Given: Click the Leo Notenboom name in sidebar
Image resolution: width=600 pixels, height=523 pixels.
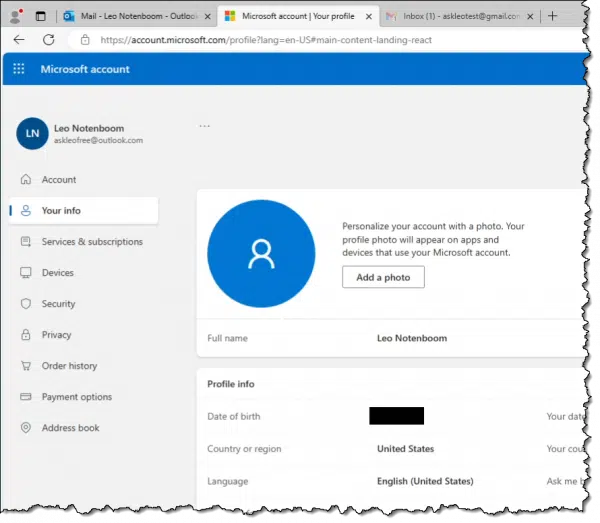Looking at the screenshot, I should 89,128.
